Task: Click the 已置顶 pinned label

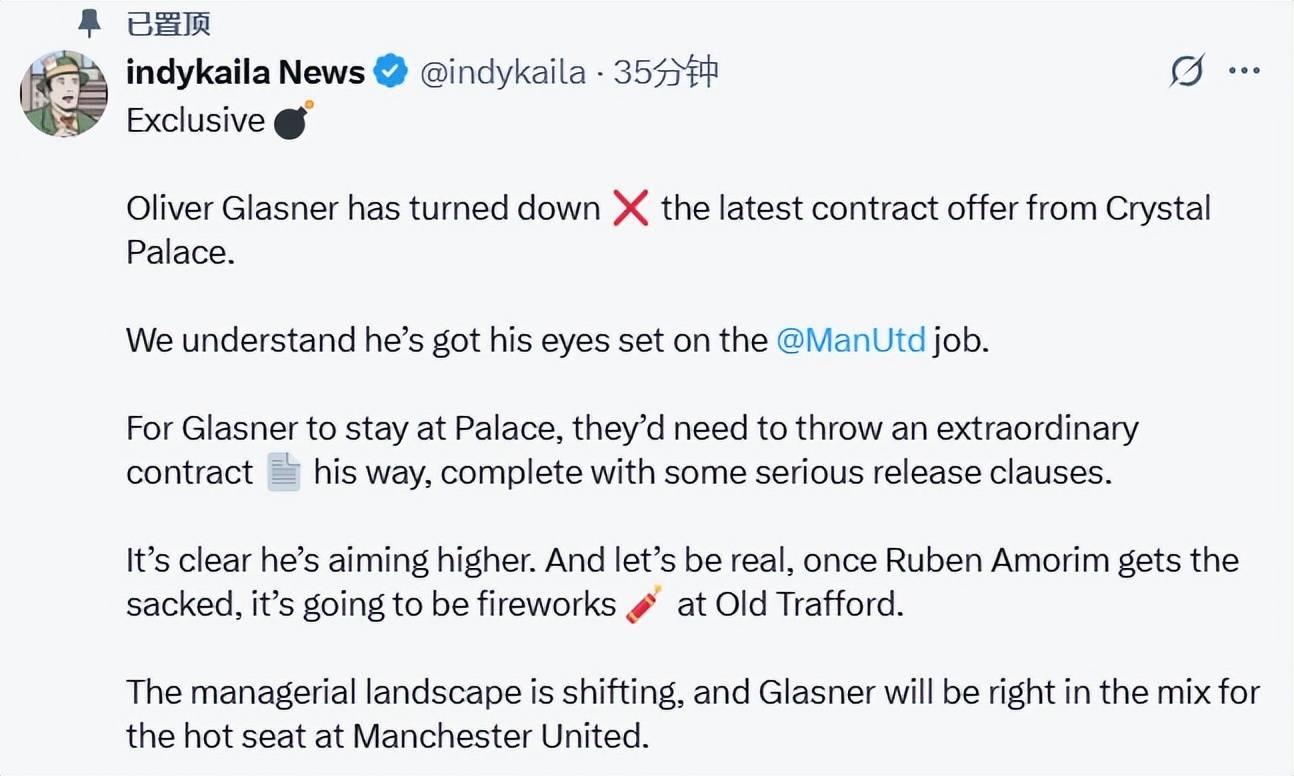Action: point(168,23)
